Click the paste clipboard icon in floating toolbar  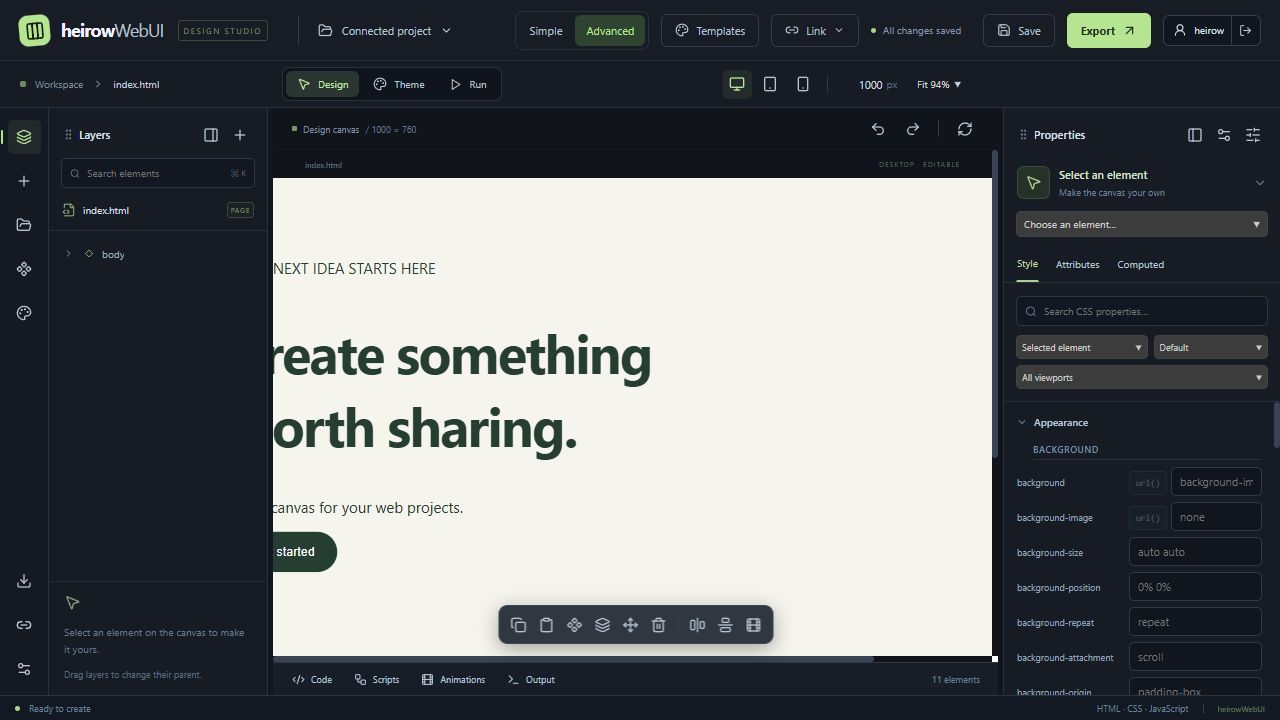pyautogui.click(x=546, y=625)
